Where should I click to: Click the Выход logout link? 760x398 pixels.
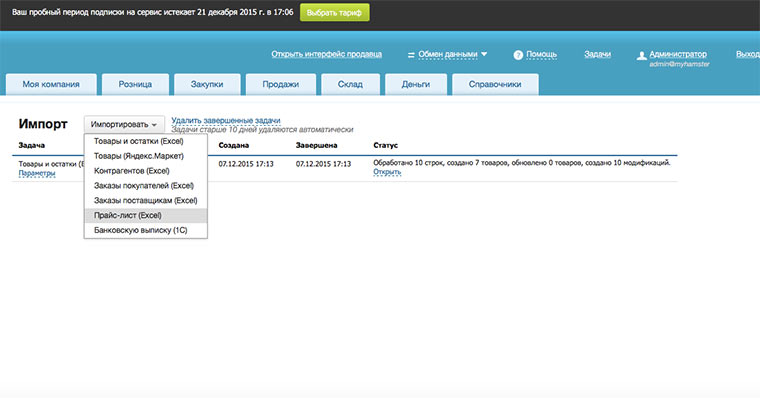point(747,54)
